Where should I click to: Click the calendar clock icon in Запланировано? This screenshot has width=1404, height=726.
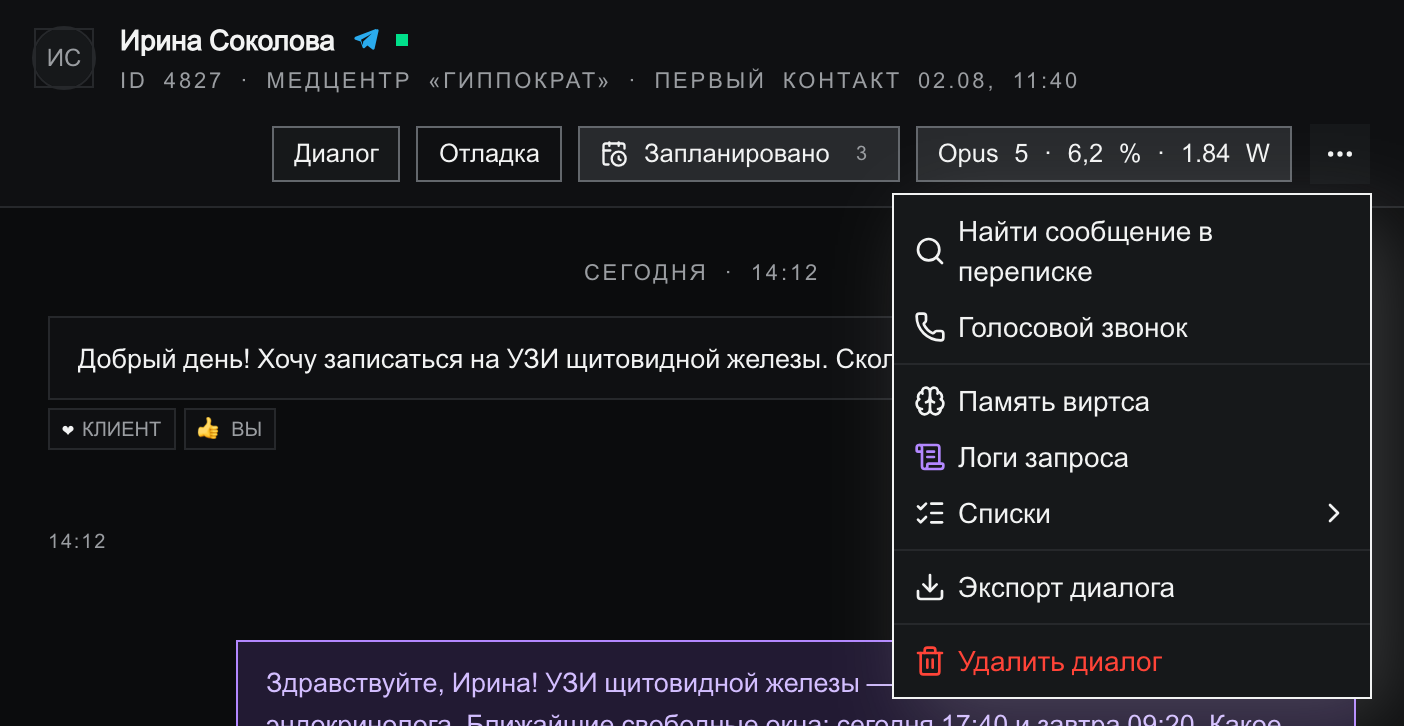[x=614, y=154]
